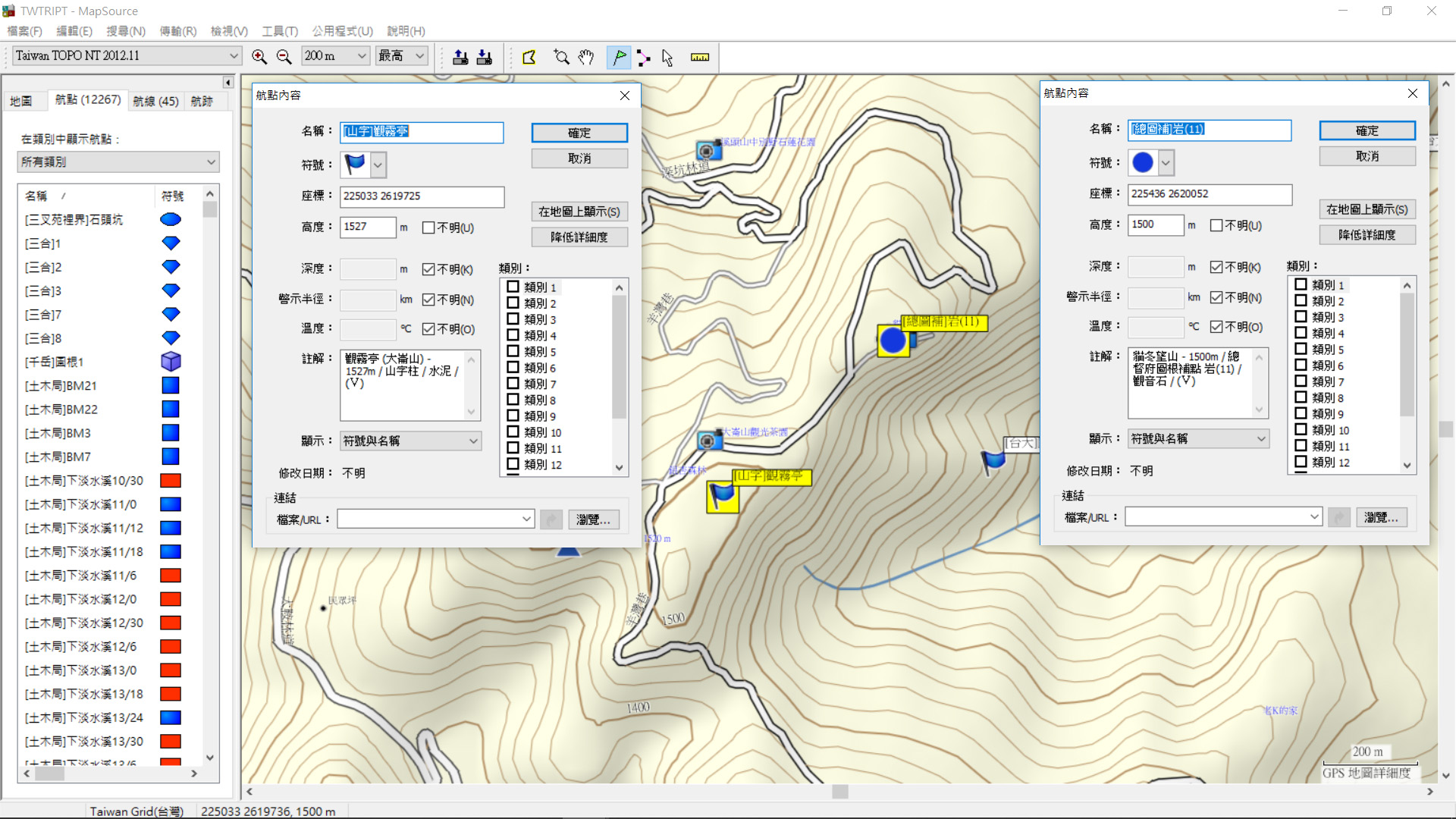Check 類別 3 in right dialog
Screen dimensions: 1456x819
pos(1301,317)
